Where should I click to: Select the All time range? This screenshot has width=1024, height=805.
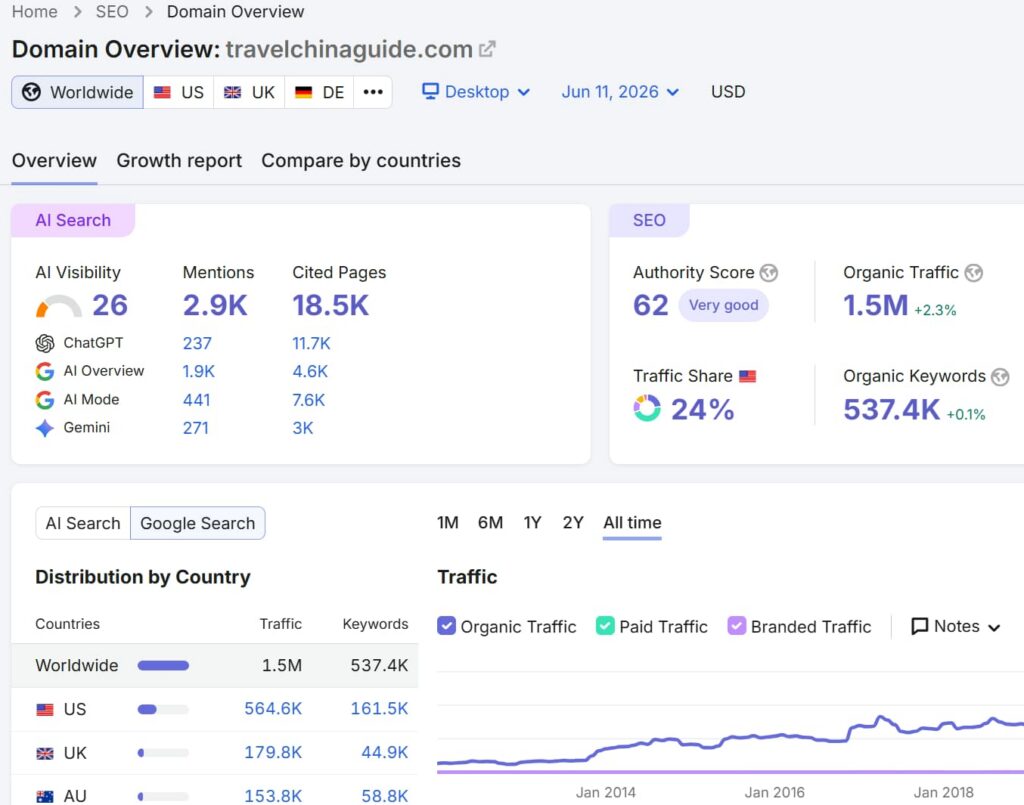(632, 522)
